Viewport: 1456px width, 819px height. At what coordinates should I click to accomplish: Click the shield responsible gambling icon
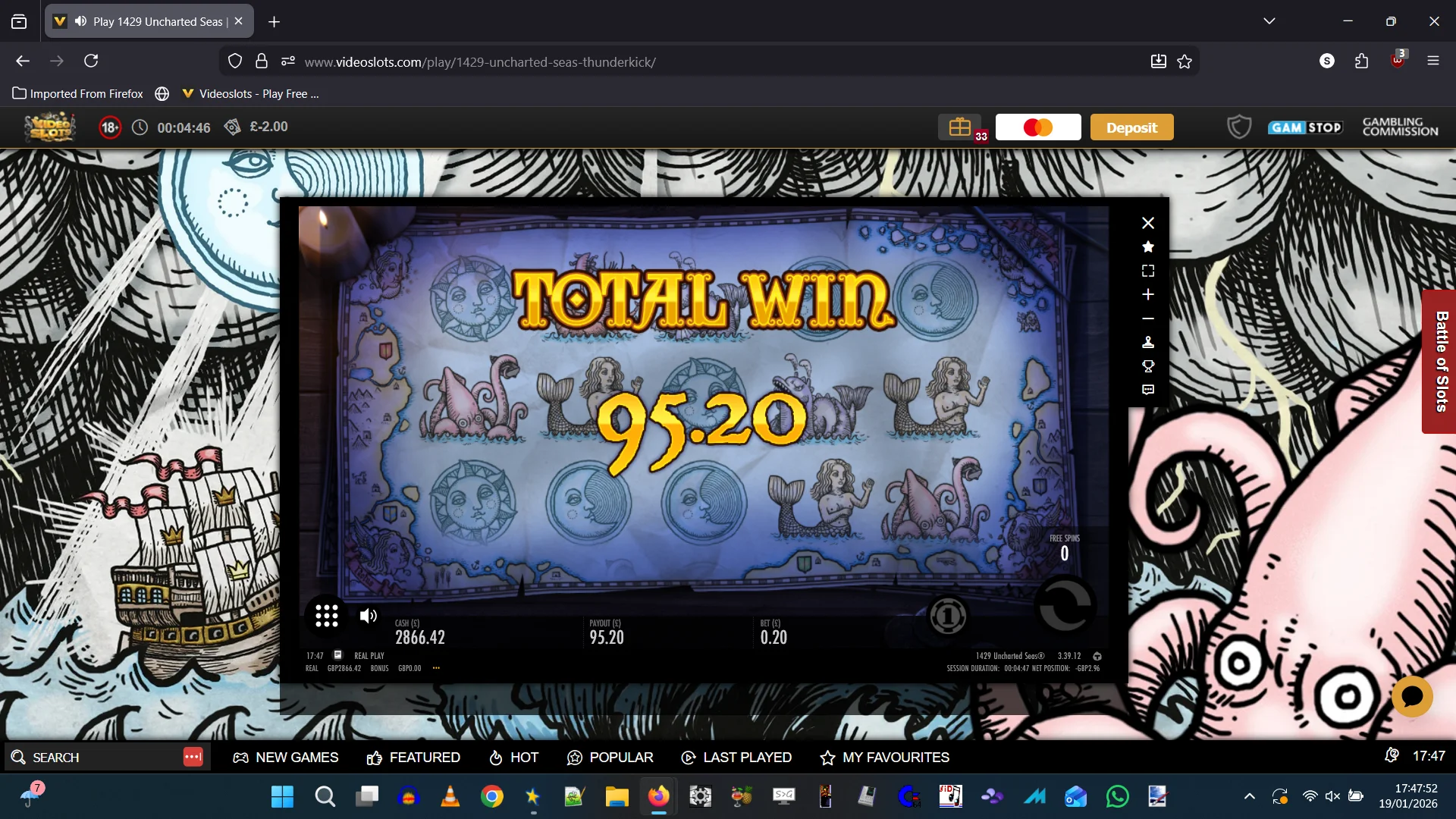click(1239, 127)
